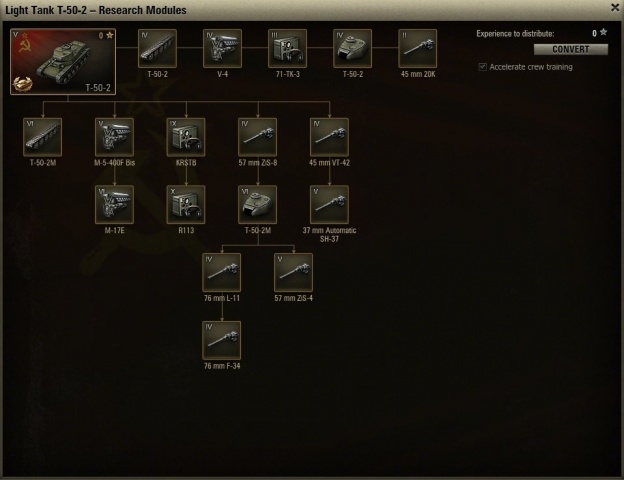Pick the KRSTB radio module

point(186,137)
